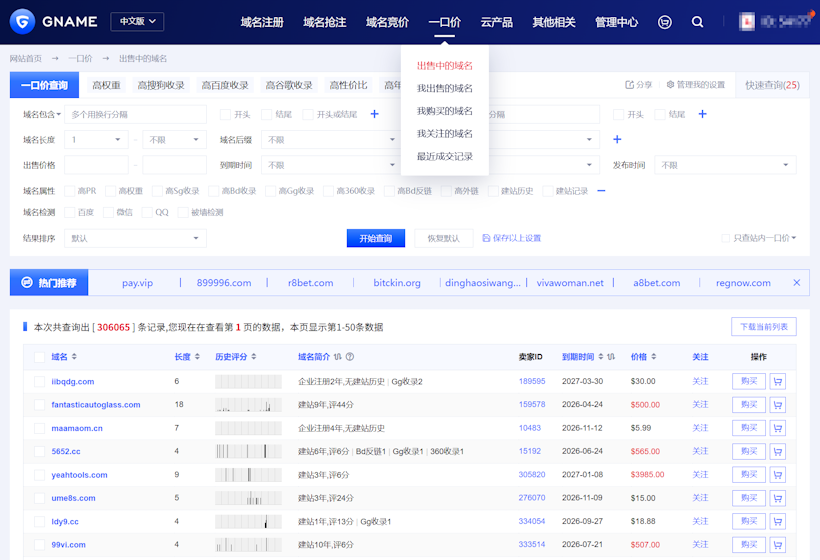This screenshot has height=560, width=820.
Task: Open the fantasticautoglass.com domain link
Action: pos(96,405)
